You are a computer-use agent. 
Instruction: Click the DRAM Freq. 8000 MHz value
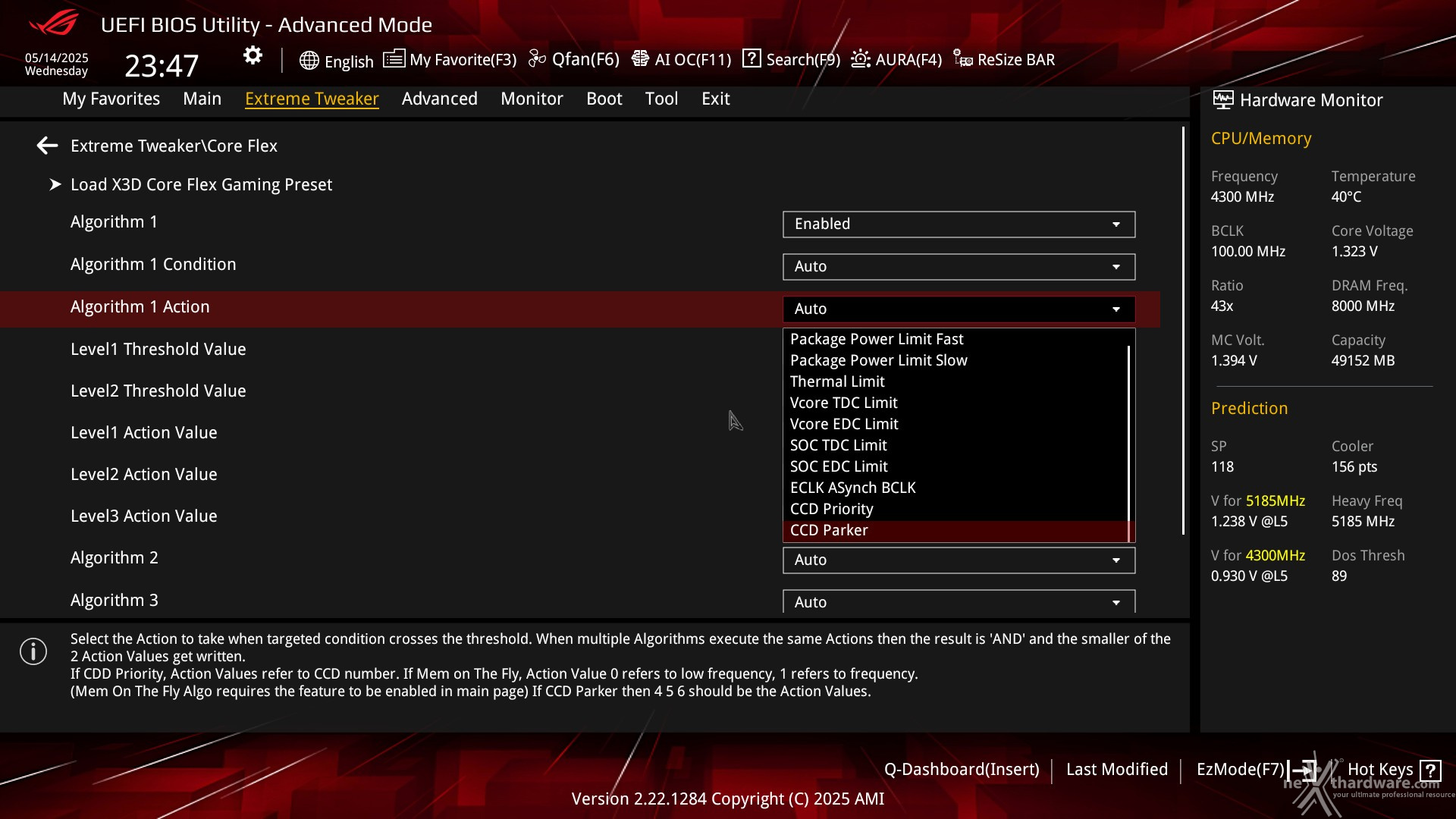click(1363, 306)
